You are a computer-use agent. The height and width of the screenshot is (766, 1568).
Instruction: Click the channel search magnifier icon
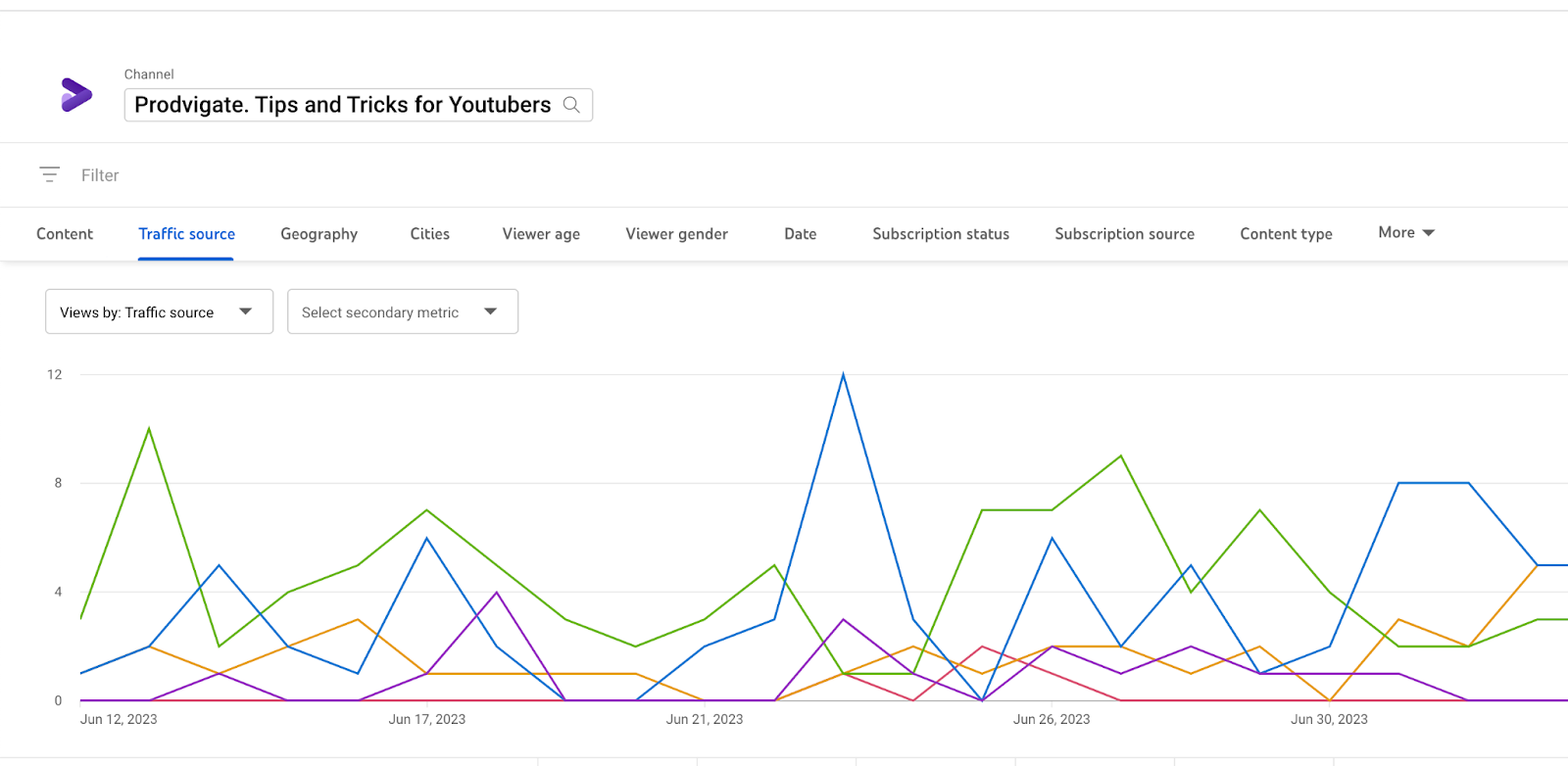click(571, 105)
